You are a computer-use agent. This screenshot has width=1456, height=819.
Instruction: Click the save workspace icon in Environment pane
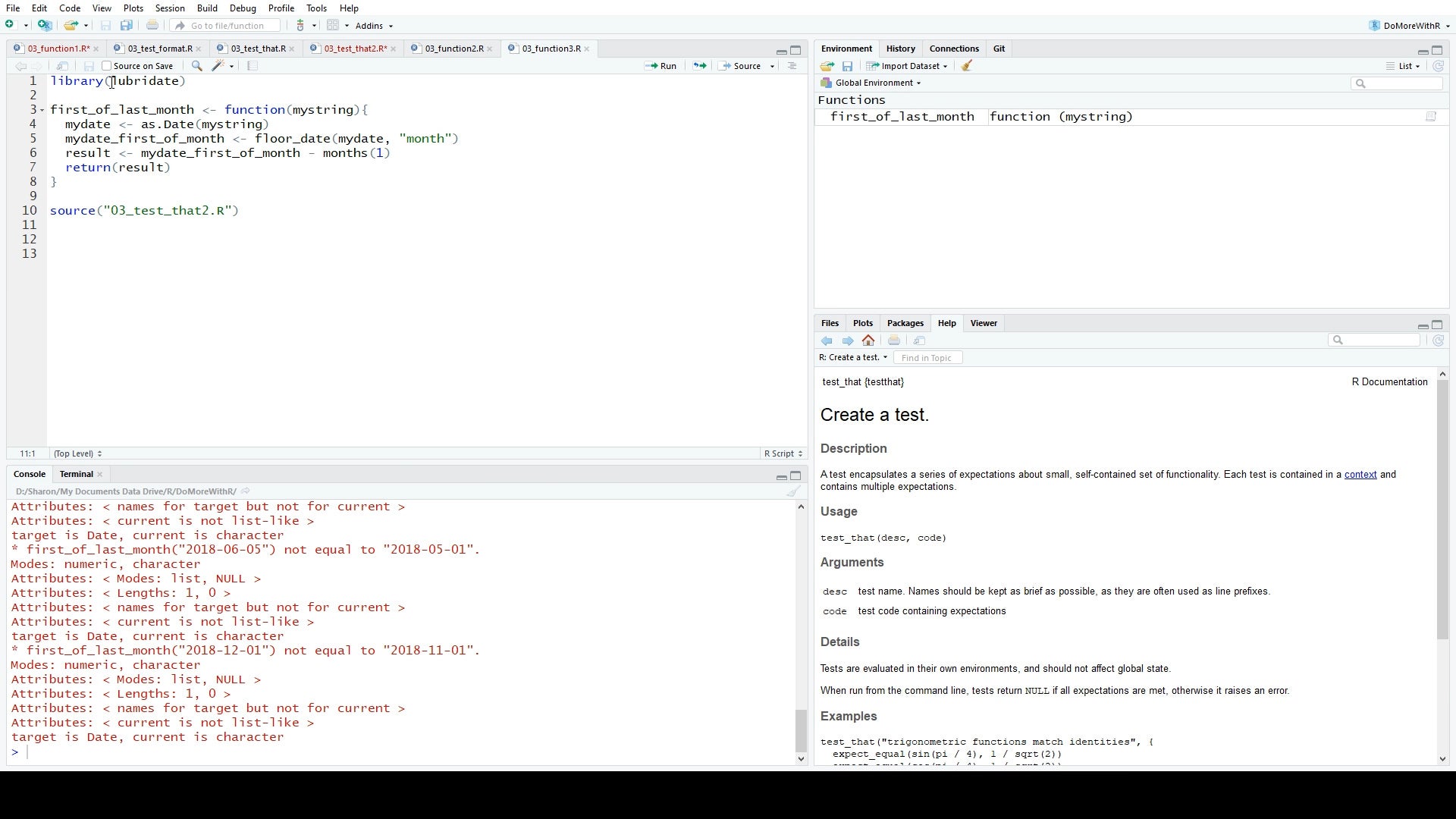pyautogui.click(x=848, y=66)
